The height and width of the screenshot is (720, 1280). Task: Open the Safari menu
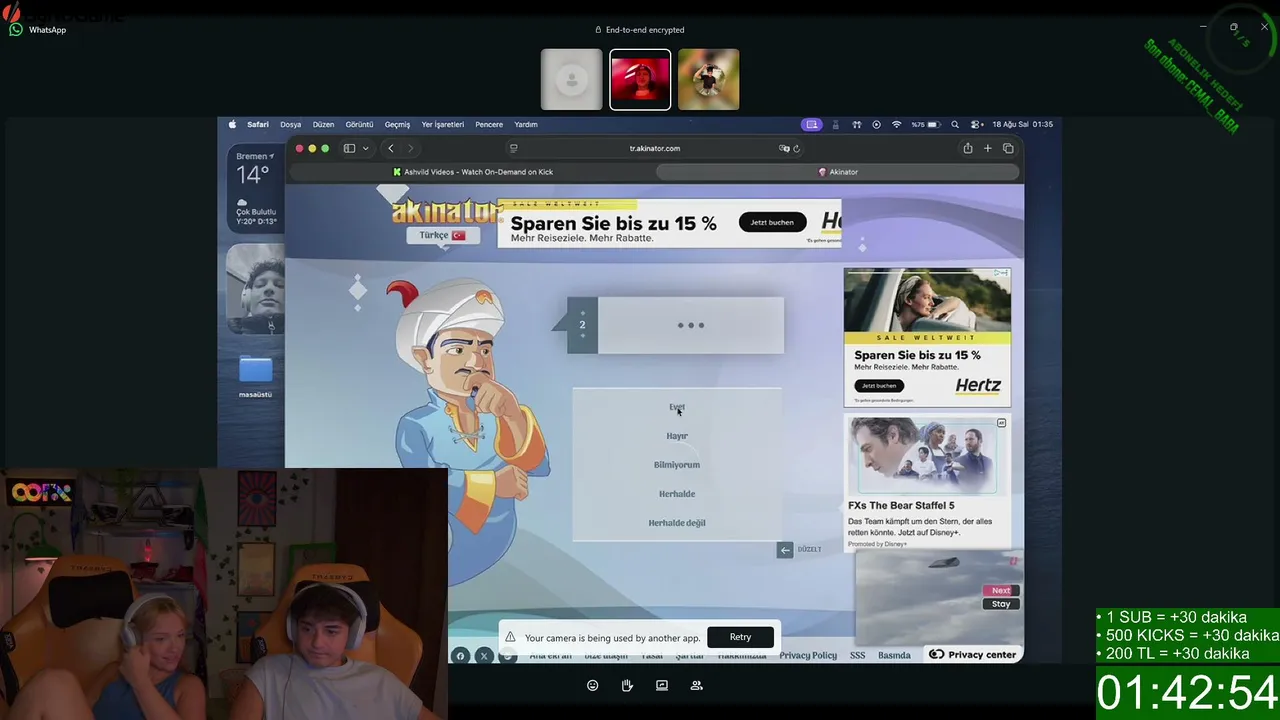tap(258, 125)
